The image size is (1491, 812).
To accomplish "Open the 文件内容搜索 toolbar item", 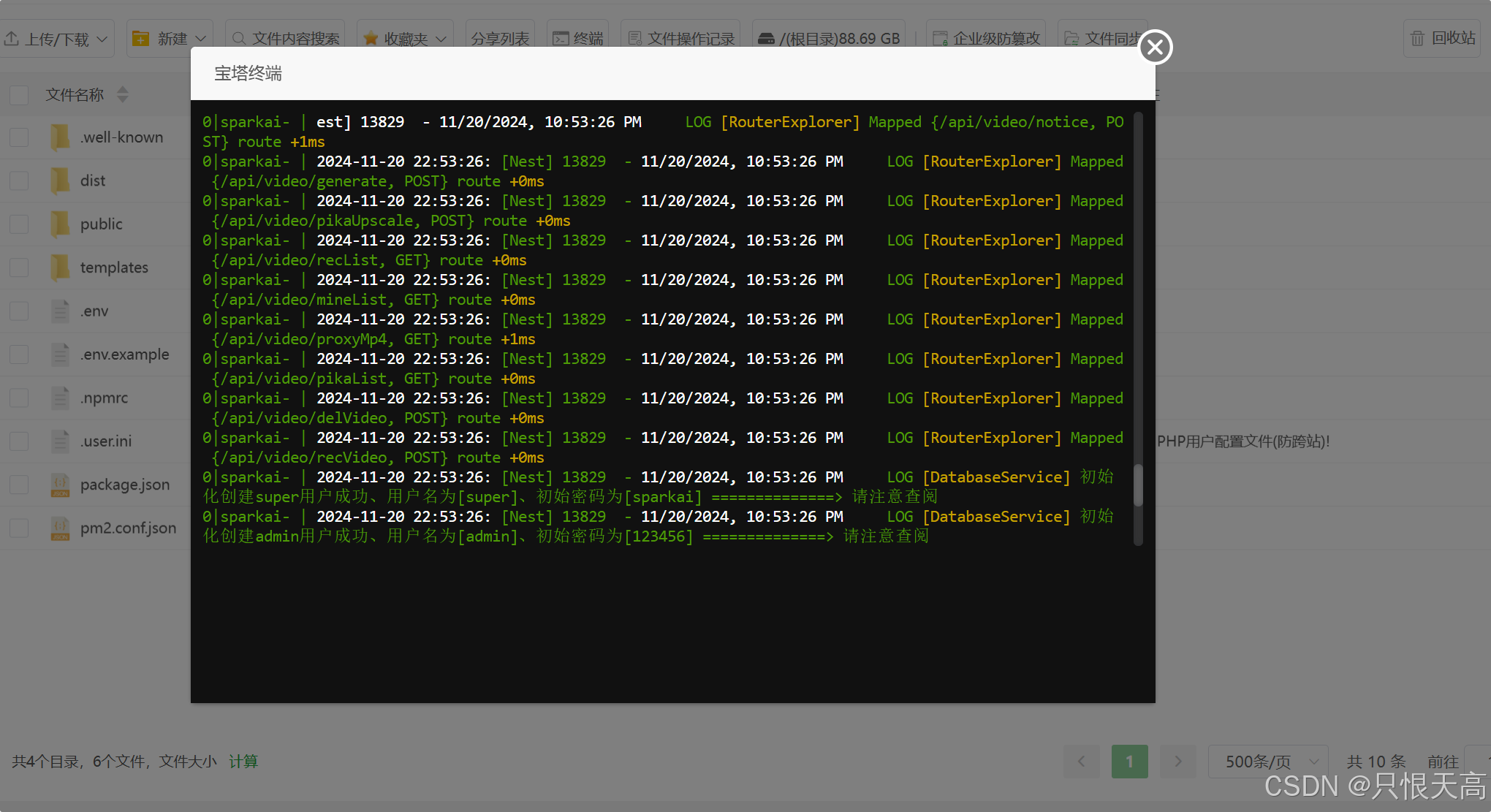I will click(x=285, y=38).
